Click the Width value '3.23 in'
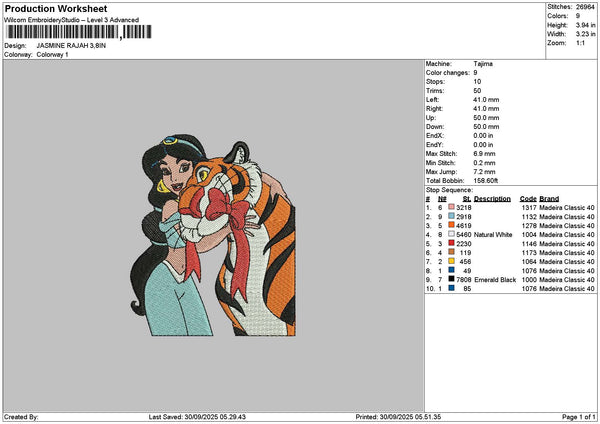This screenshot has width=600, height=424. 585,34
